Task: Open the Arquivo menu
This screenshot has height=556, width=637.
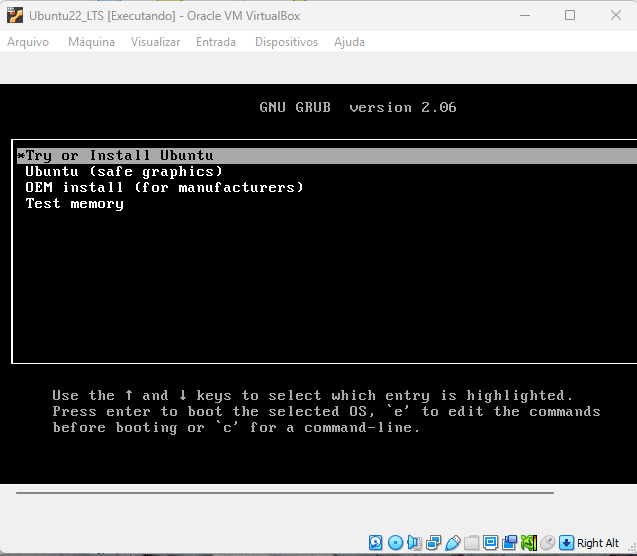Action: click(28, 42)
